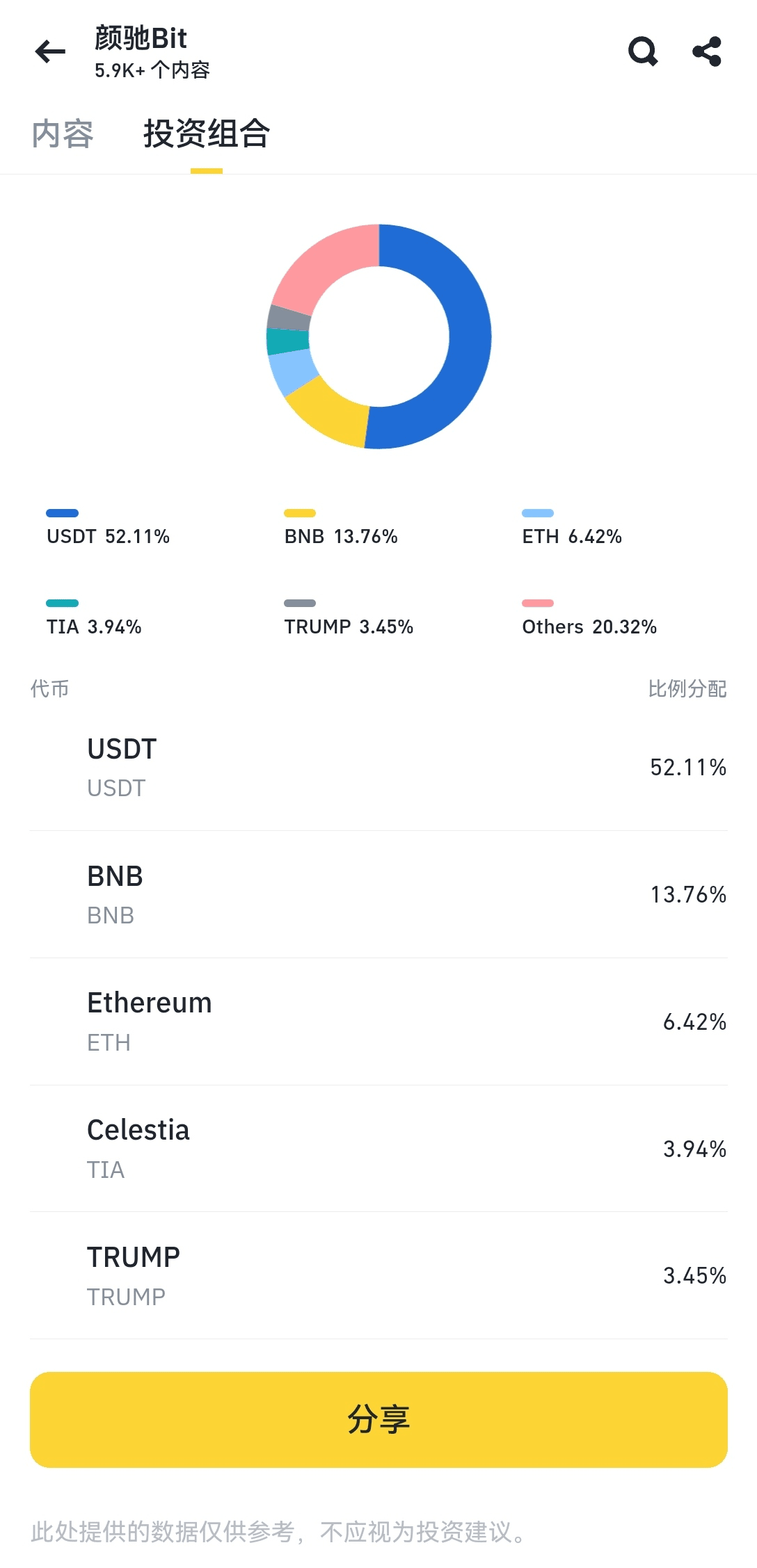Tap the share icon in header
Screen dimensions: 757x1568
coord(707,51)
